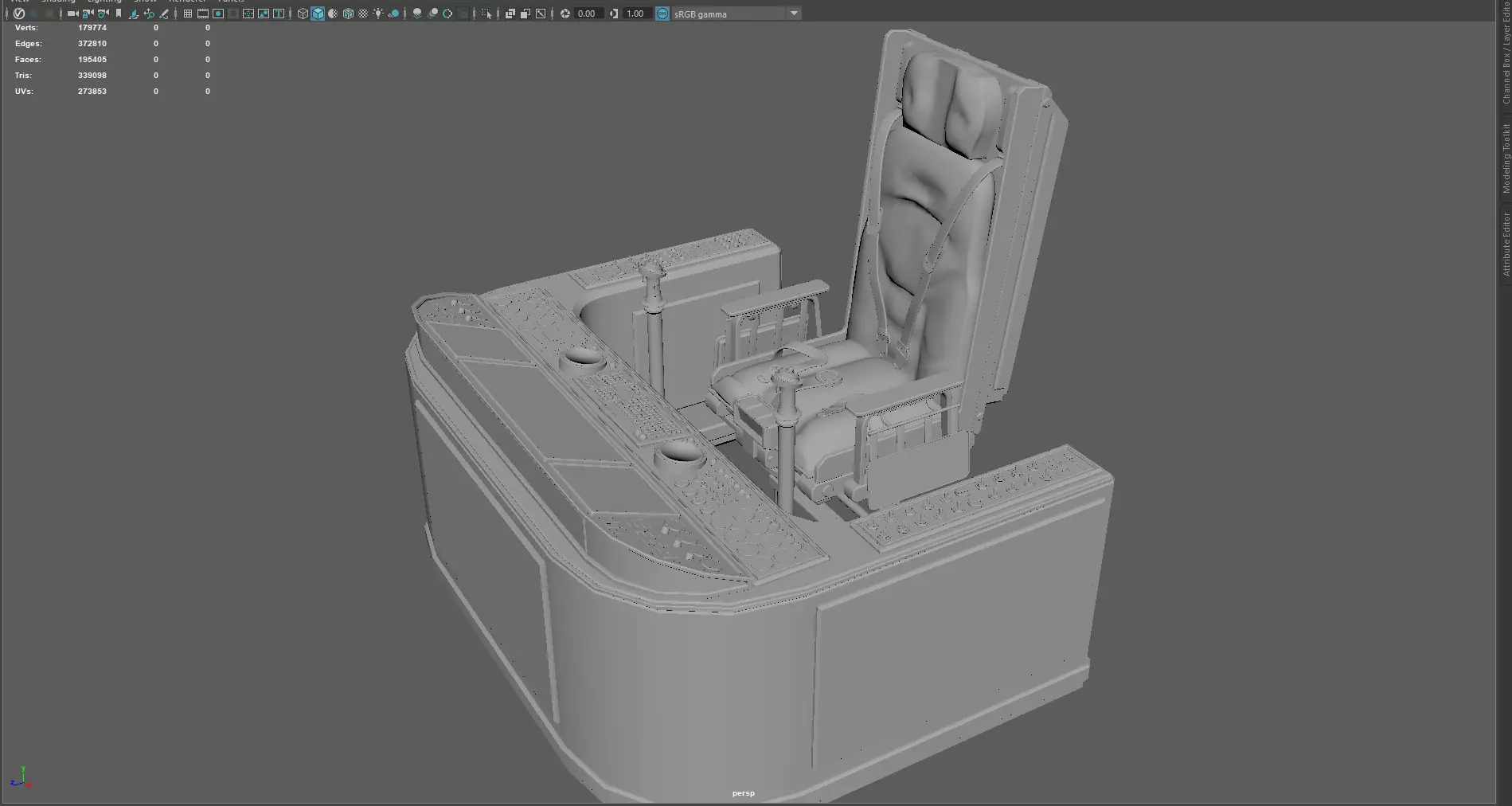1512x806 pixels.
Task: Open the sRGB gamma view transform dropdown
Action: [736, 14]
